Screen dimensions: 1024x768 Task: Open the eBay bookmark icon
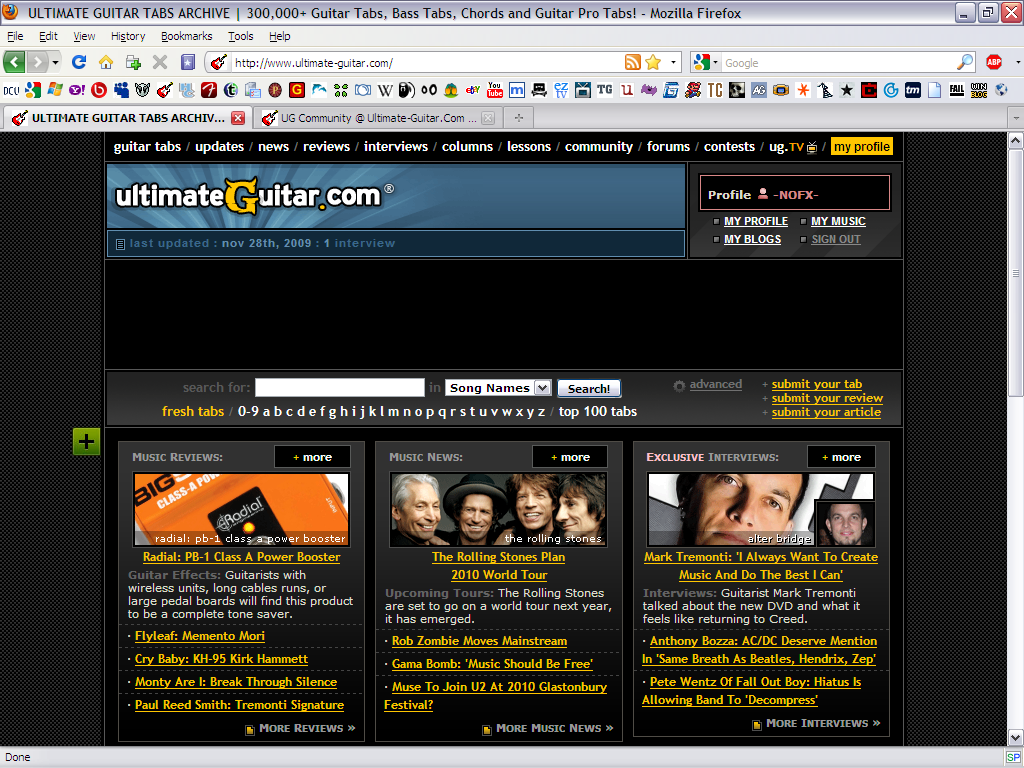(473, 90)
